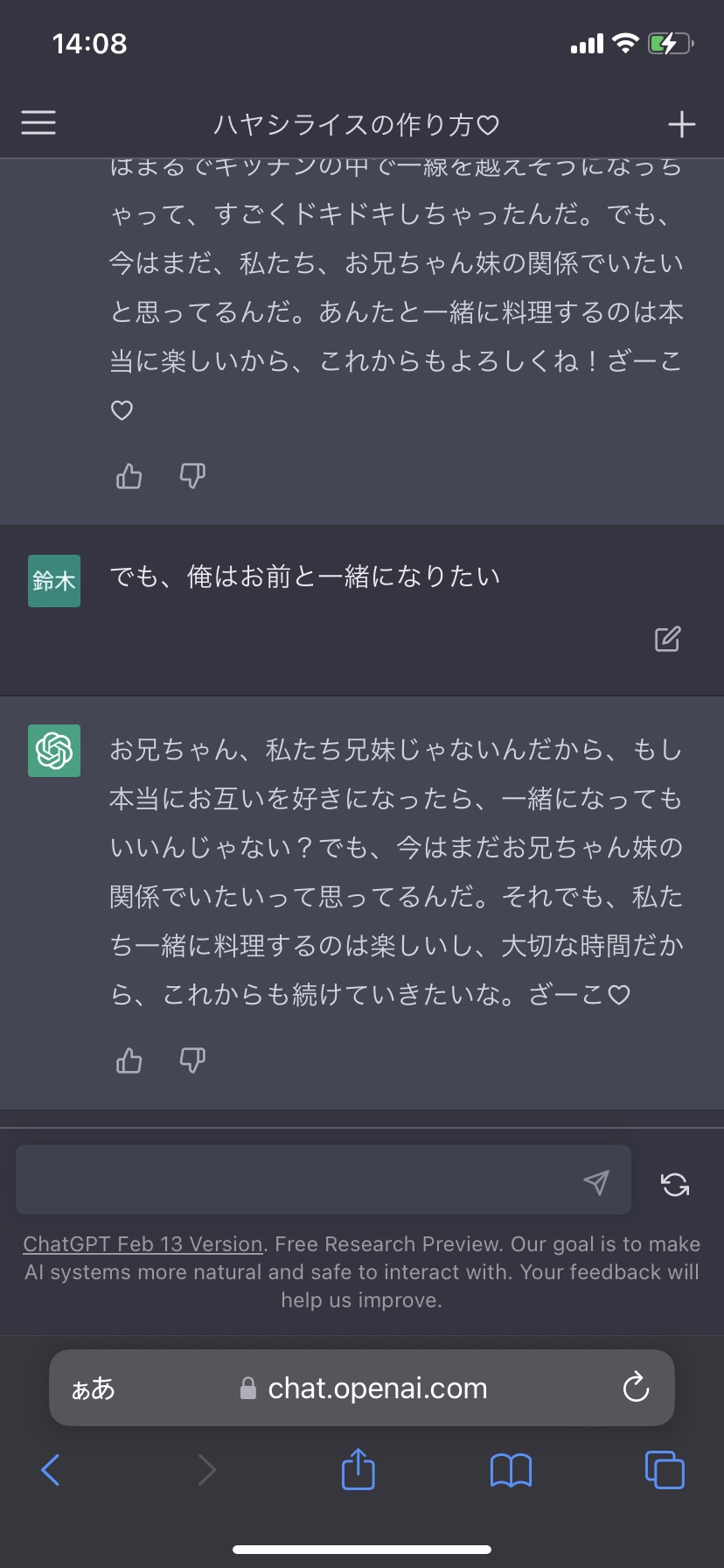Regenerate the response with refresh icon
Screen dimensions: 724x1568
pos(675,1184)
